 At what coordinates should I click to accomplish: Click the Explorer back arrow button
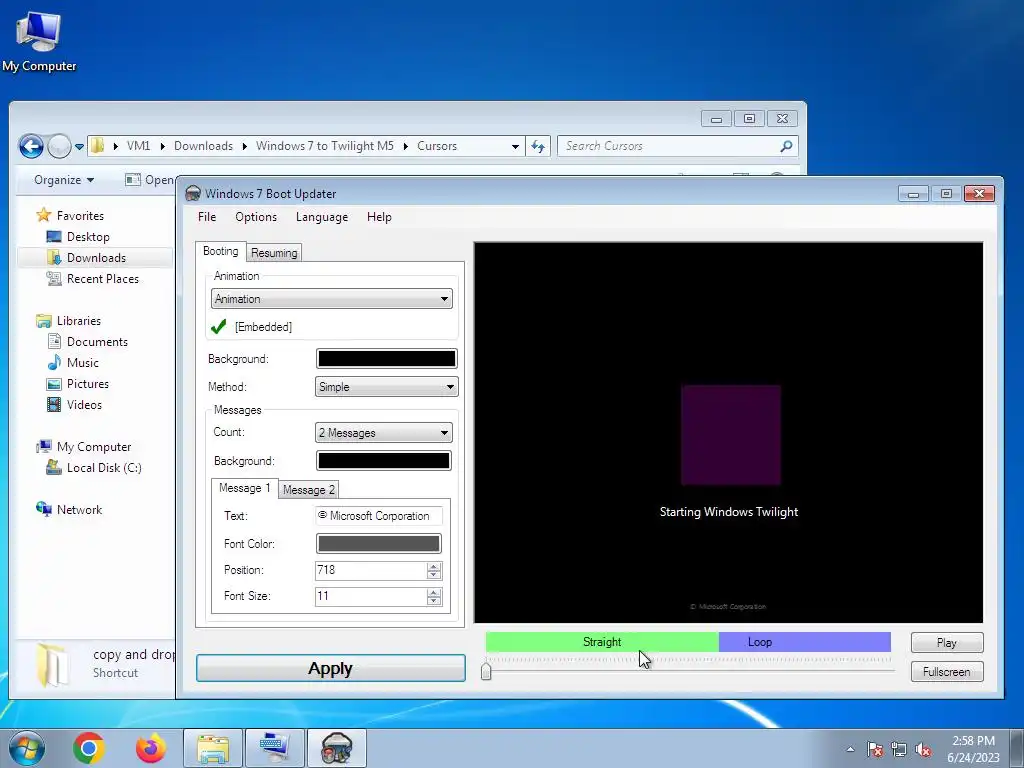31,146
